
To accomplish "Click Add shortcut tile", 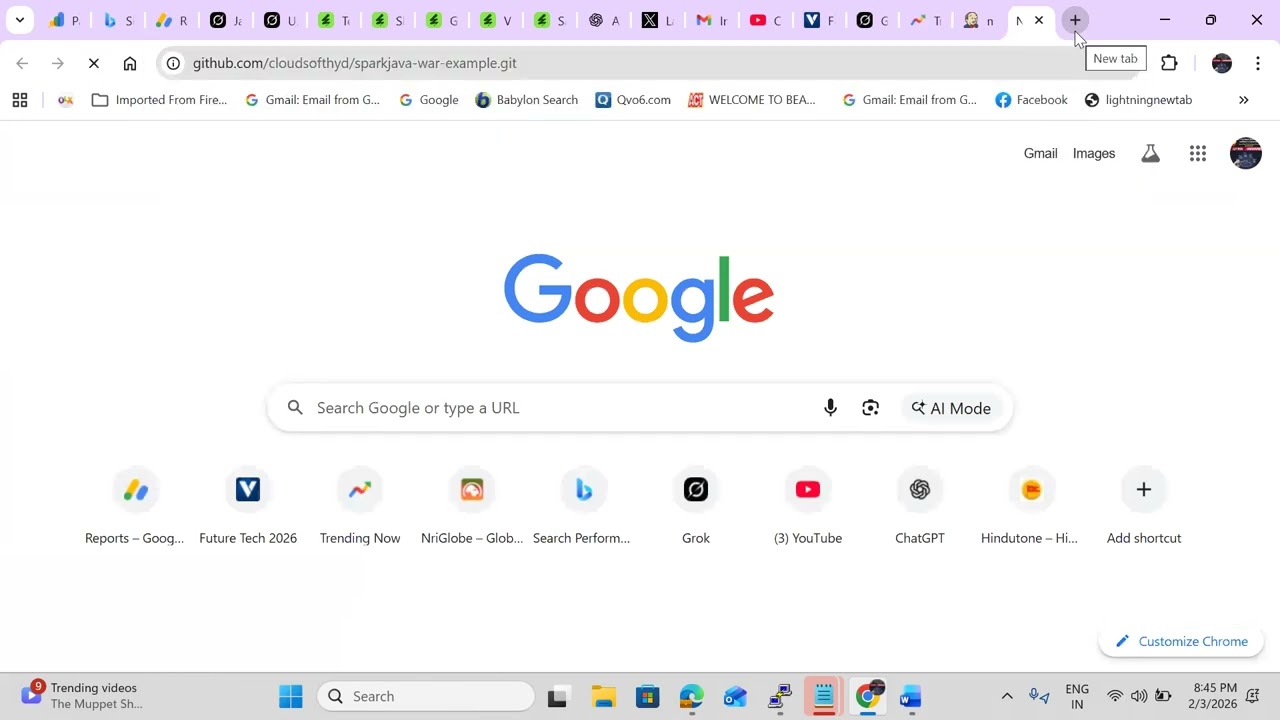I will [1144, 508].
